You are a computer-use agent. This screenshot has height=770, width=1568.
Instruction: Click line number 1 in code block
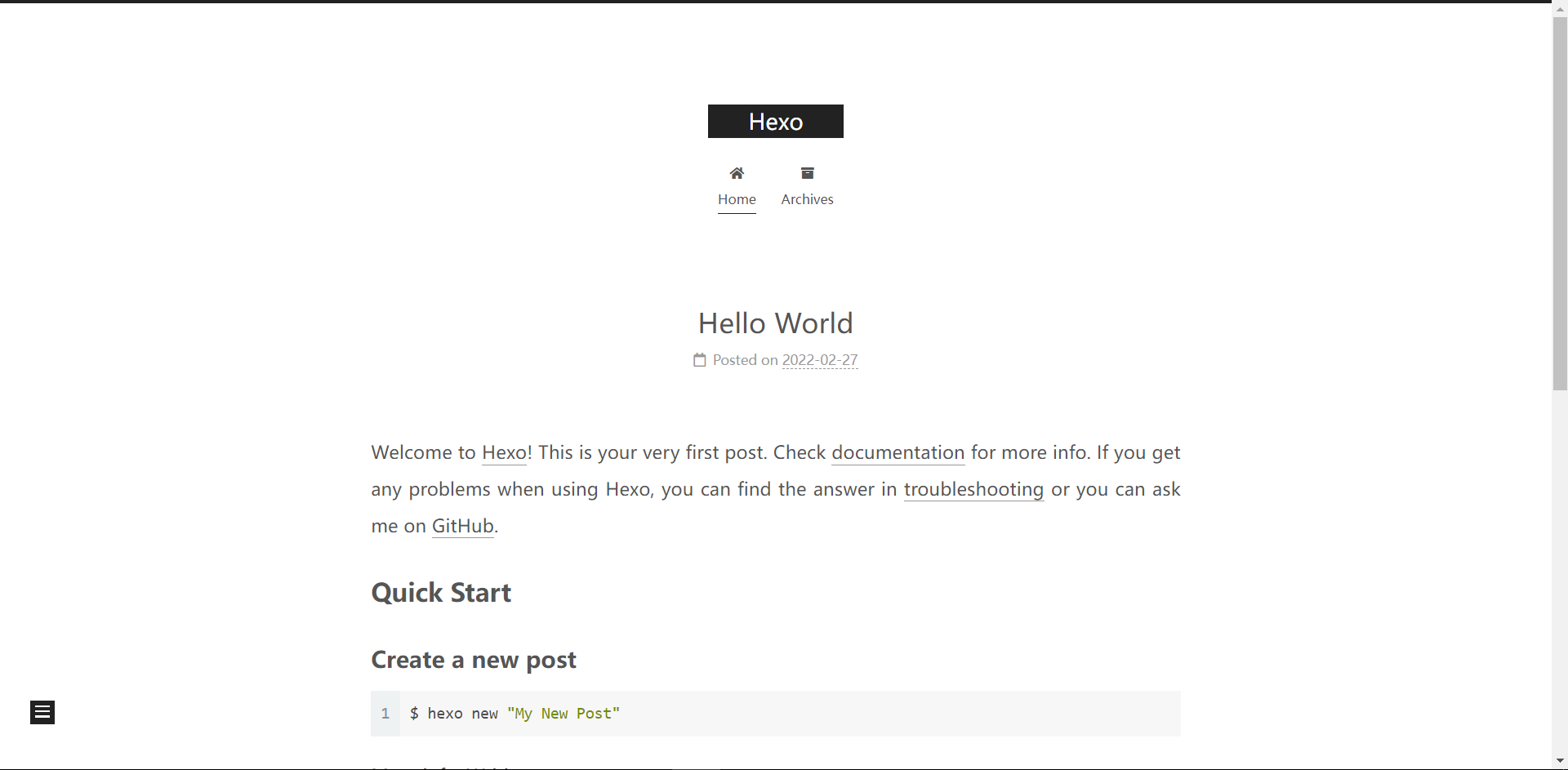pos(385,714)
